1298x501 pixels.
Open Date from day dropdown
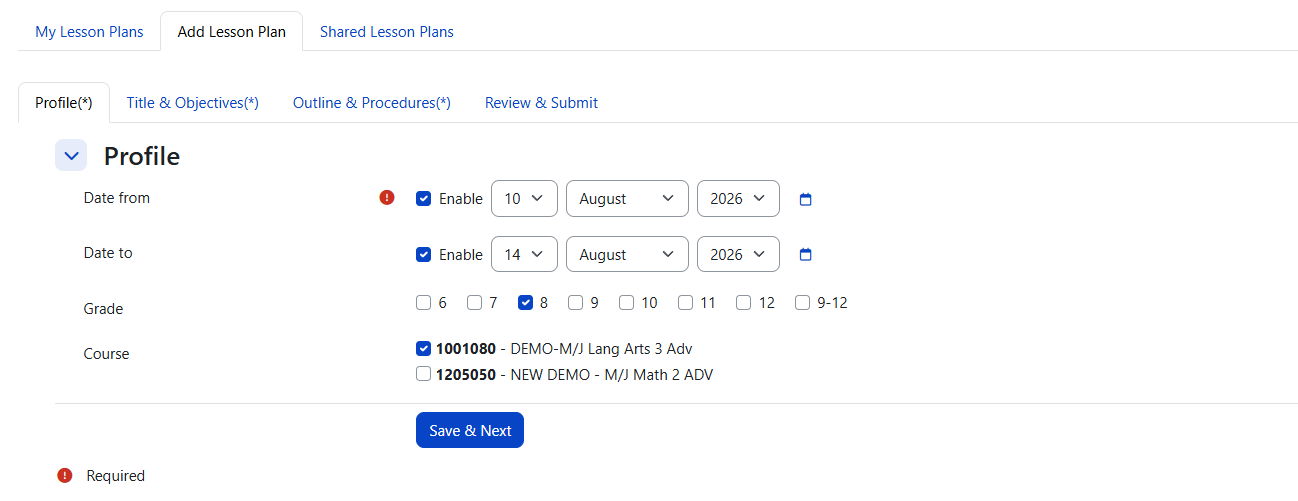[524, 198]
